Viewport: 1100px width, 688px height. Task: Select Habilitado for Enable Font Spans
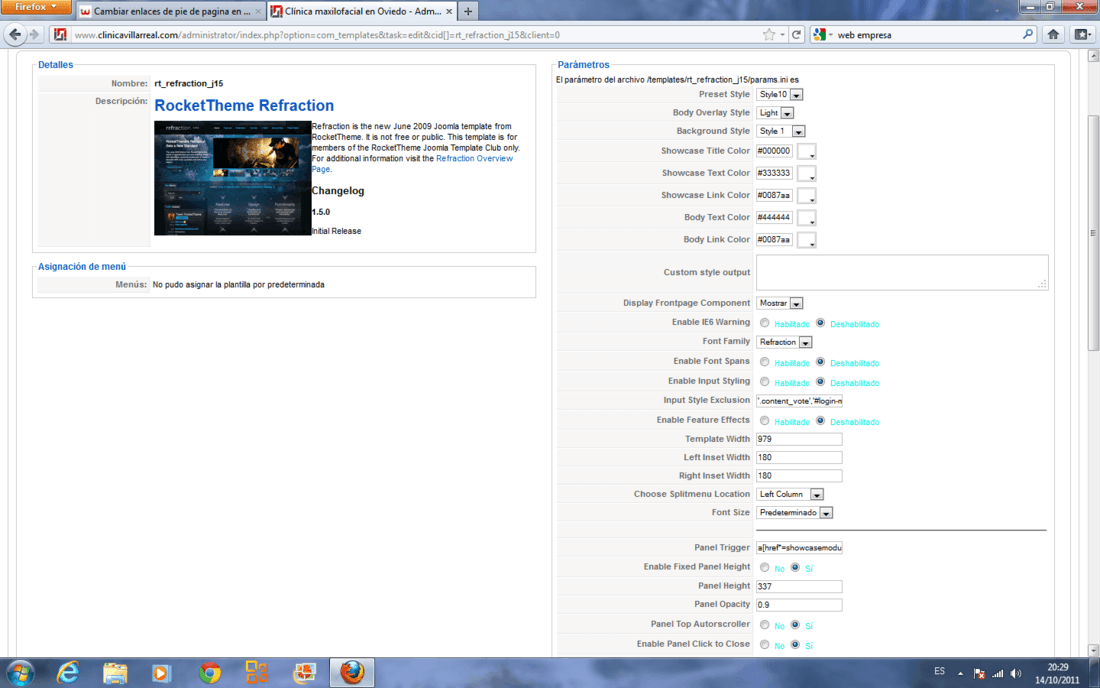tap(765, 362)
